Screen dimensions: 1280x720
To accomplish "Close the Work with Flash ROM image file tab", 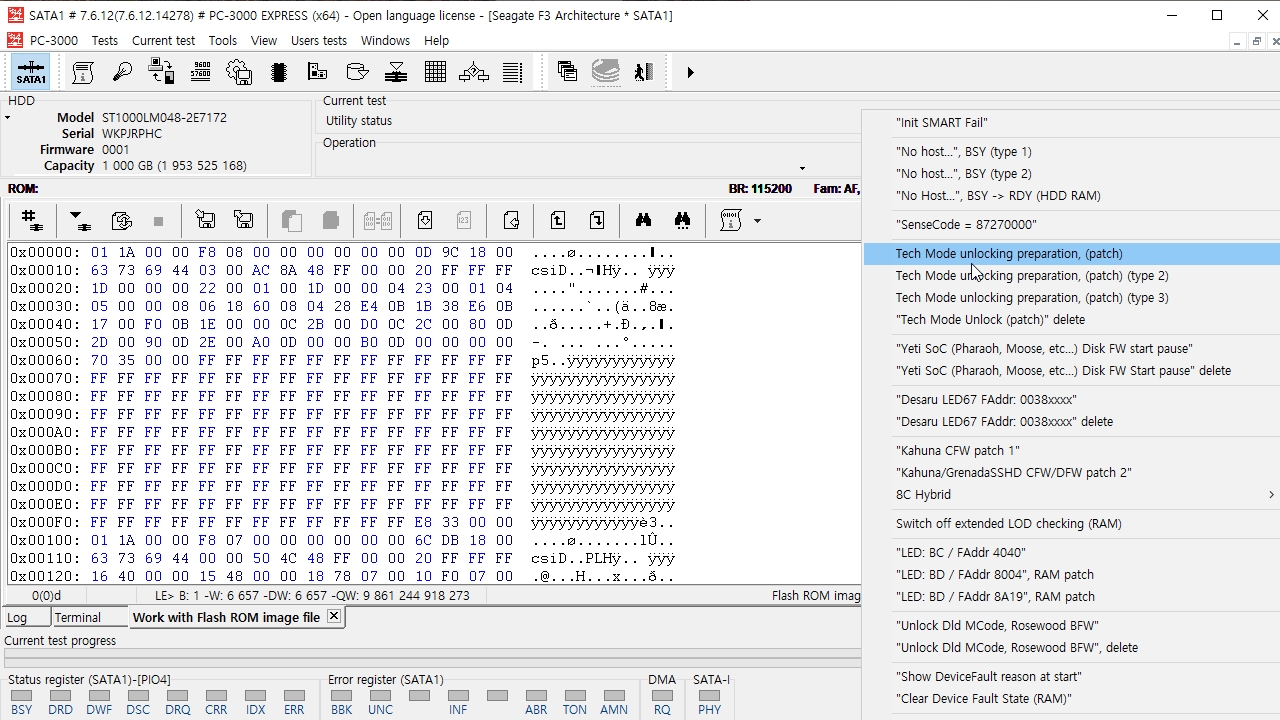I will 334,616.
